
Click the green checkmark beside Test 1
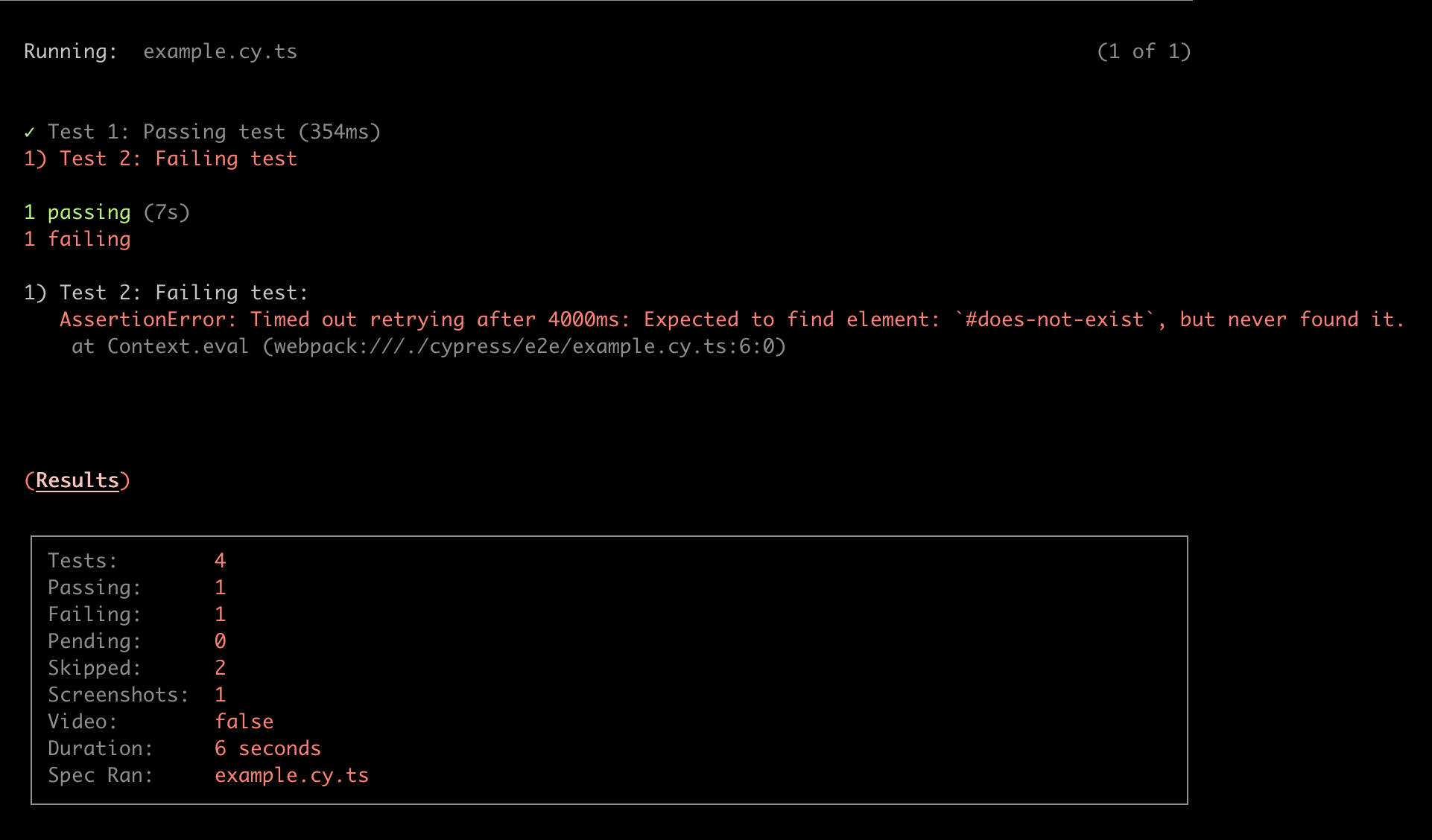29,133
